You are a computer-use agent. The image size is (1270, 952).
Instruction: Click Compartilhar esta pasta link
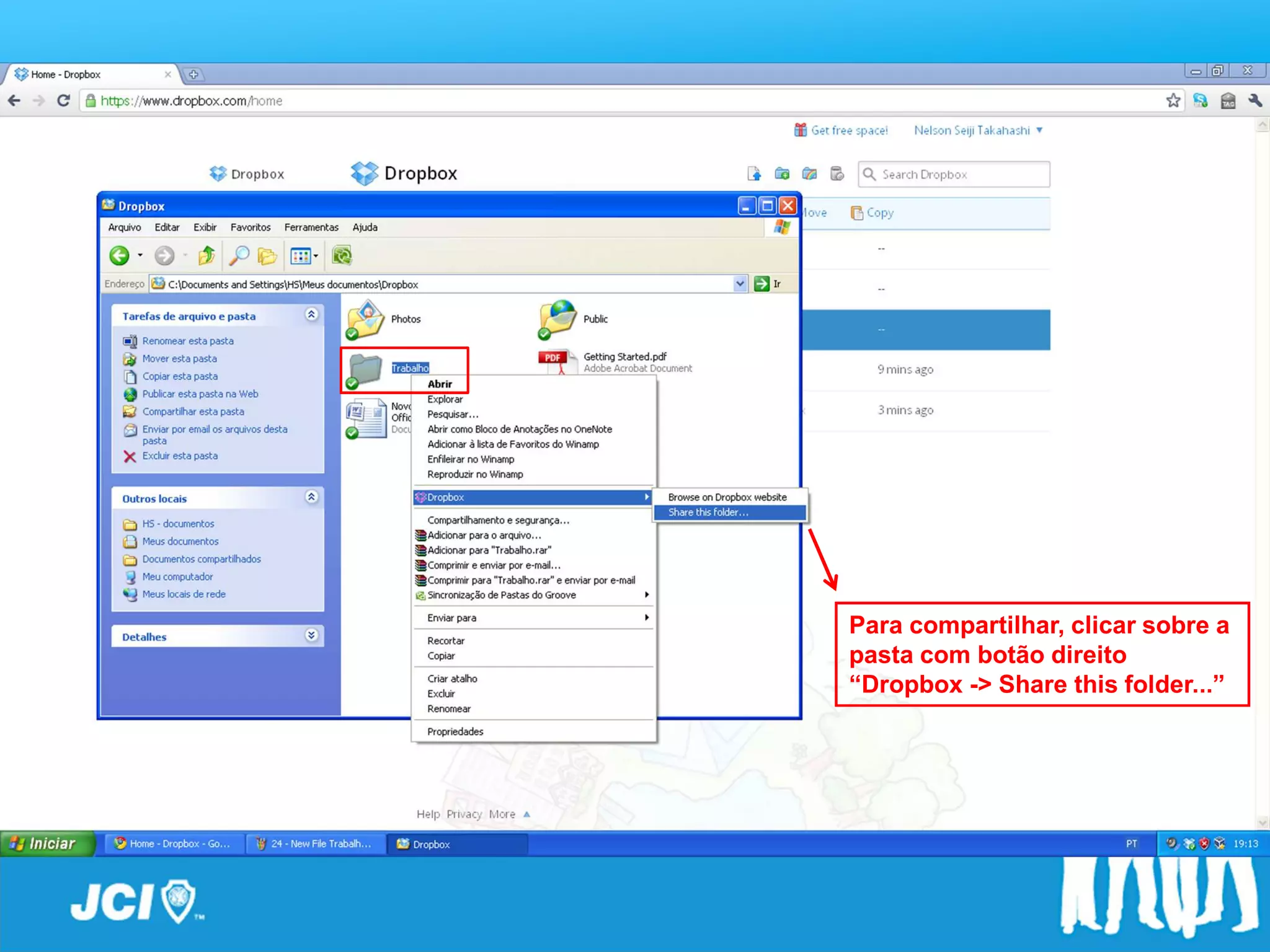(x=193, y=412)
